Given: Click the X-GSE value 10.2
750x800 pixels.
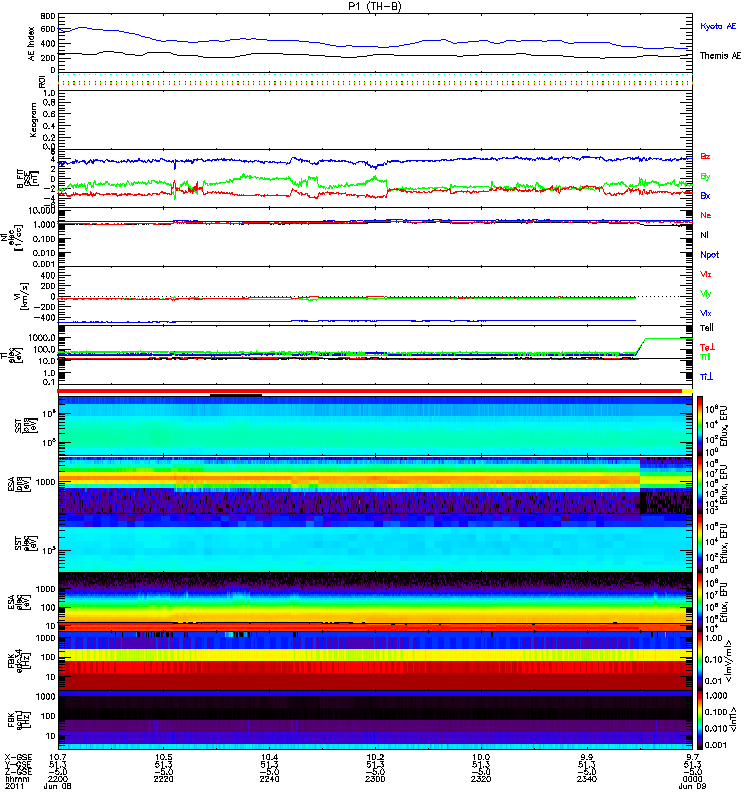Looking at the screenshot, I should click(x=375, y=757).
